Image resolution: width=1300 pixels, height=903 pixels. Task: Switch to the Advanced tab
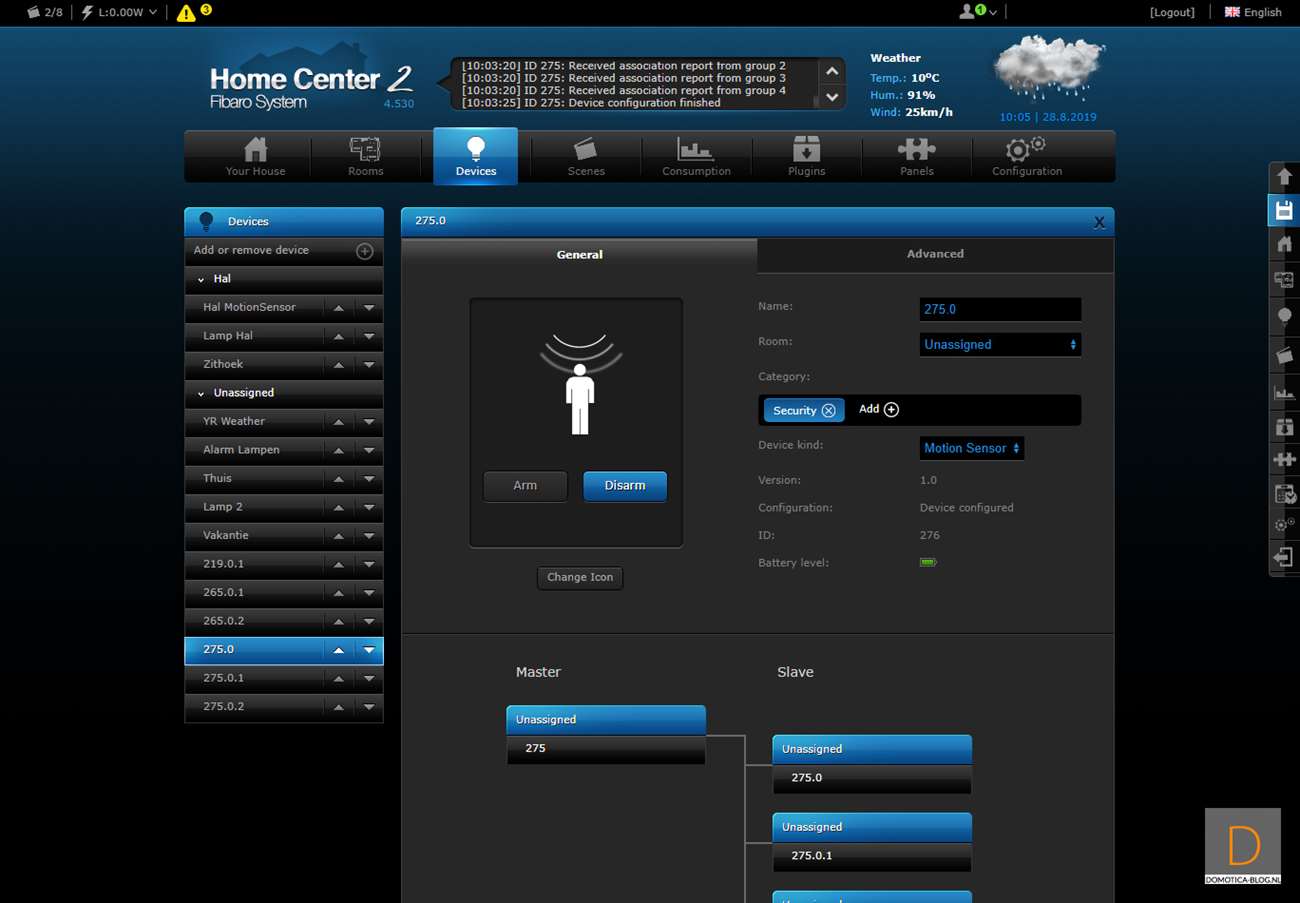pos(935,254)
